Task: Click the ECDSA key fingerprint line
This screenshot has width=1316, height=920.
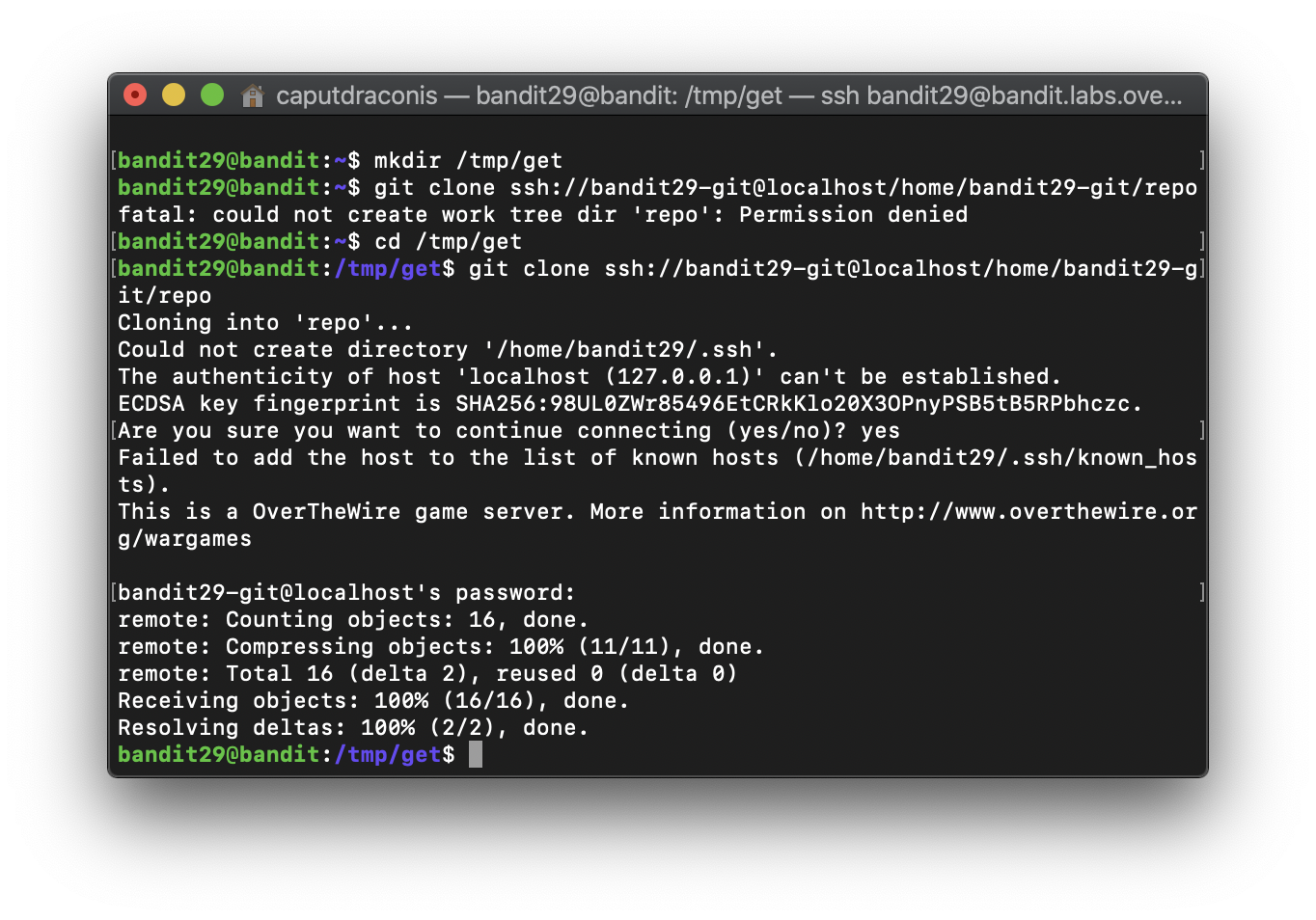Action: tap(630, 403)
